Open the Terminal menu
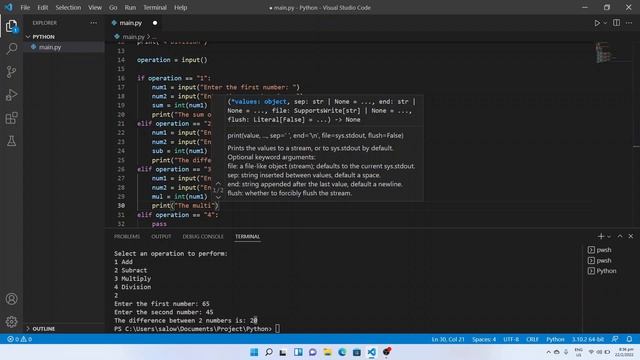The height and width of the screenshot is (360, 640). [155, 7]
